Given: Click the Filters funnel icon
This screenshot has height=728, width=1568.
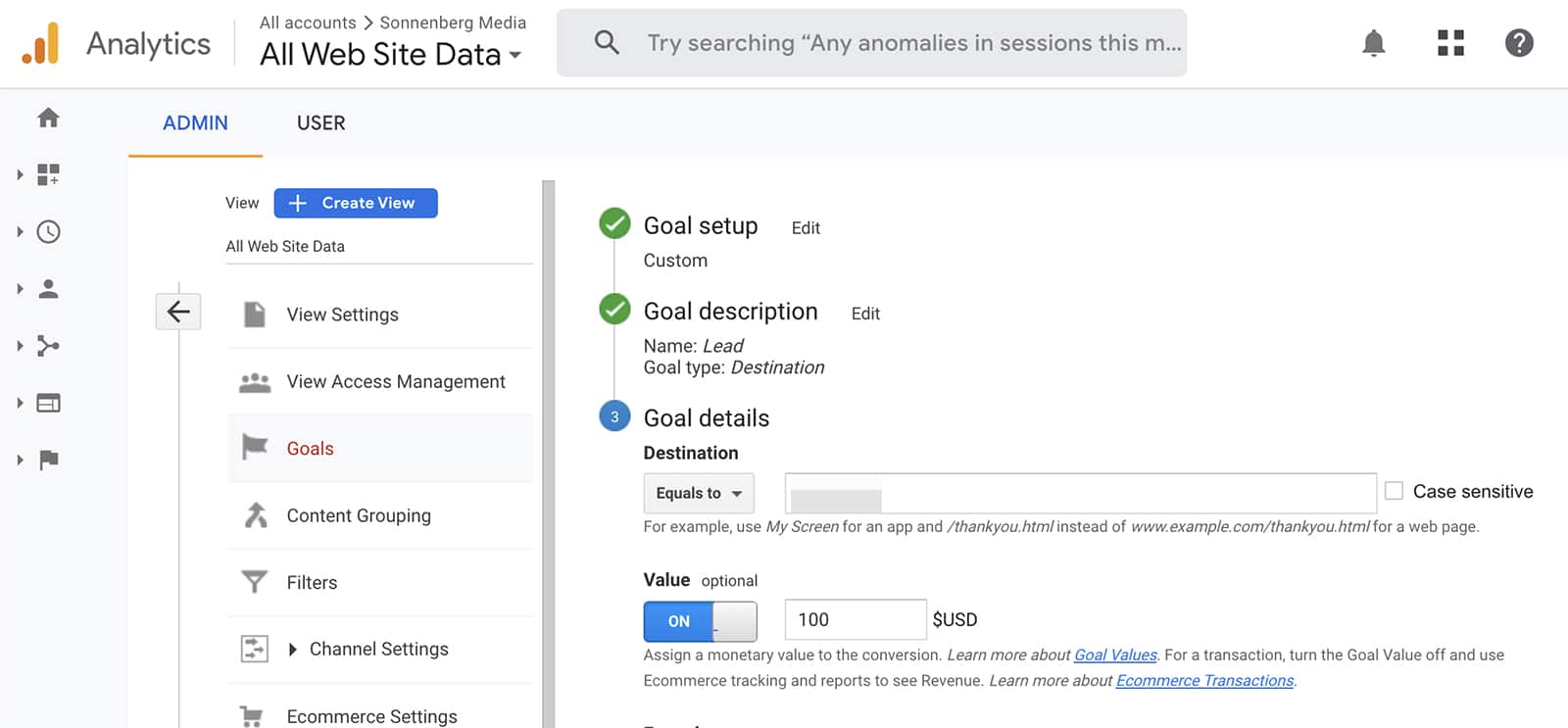Looking at the screenshot, I should point(255,582).
